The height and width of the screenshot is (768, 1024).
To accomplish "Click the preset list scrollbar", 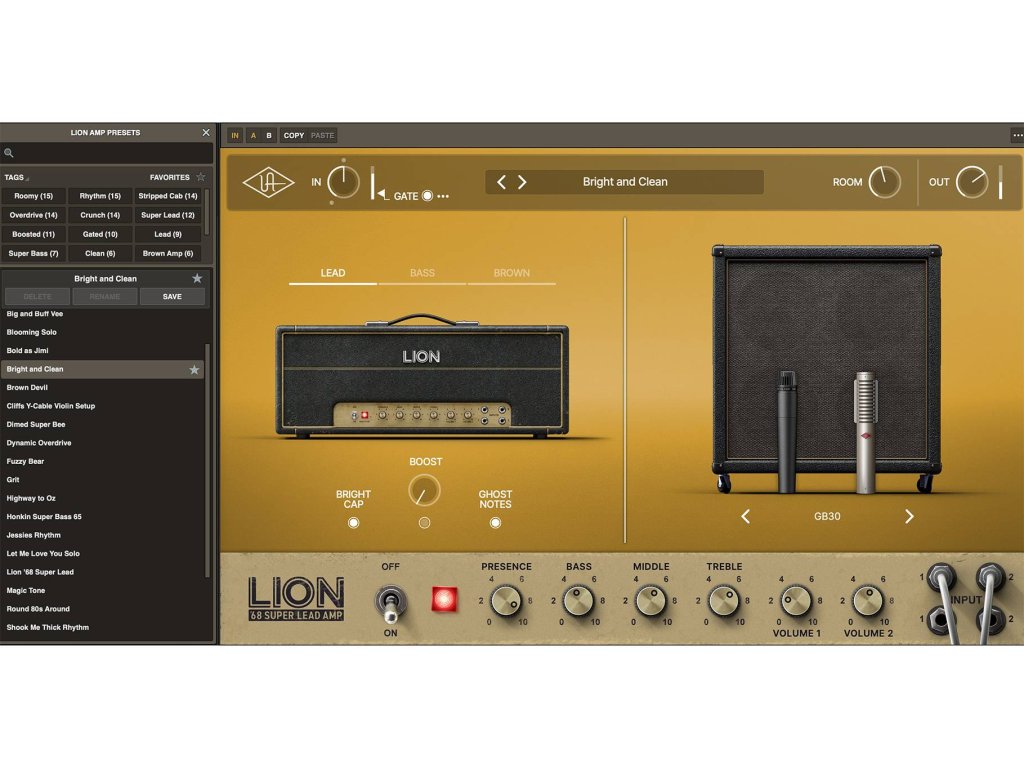I will pyautogui.click(x=208, y=460).
